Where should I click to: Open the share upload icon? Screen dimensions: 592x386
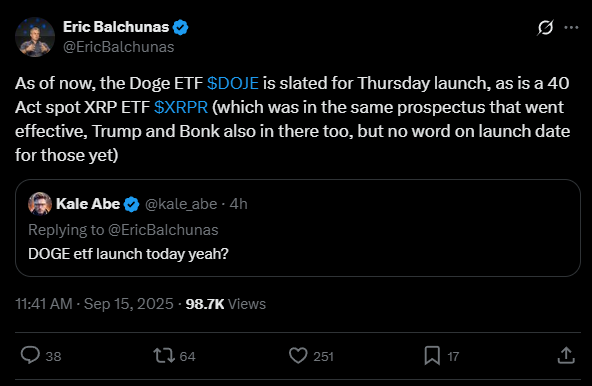pyautogui.click(x=566, y=355)
